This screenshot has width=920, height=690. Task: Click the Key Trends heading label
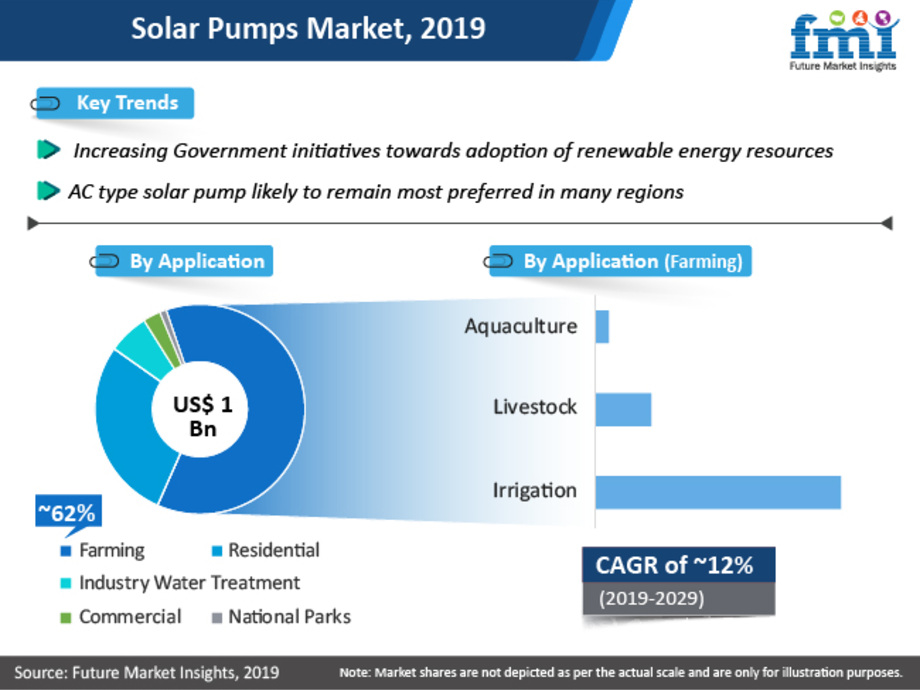127,103
